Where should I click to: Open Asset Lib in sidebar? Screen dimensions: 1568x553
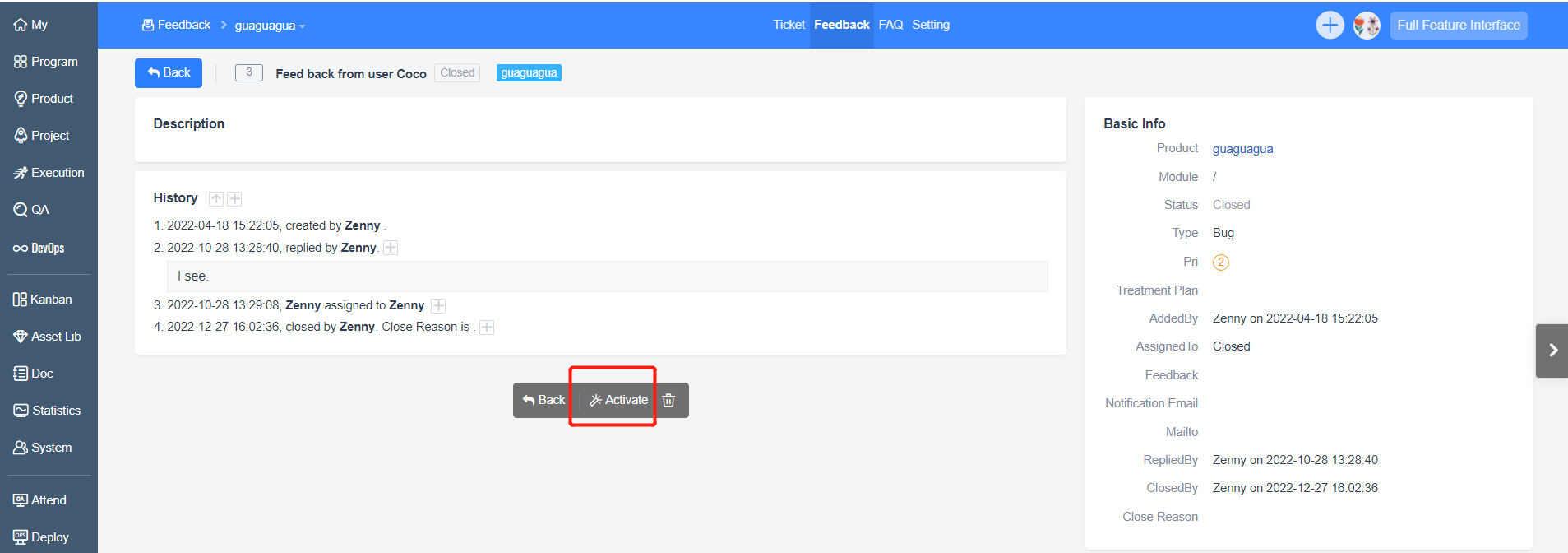click(x=47, y=337)
